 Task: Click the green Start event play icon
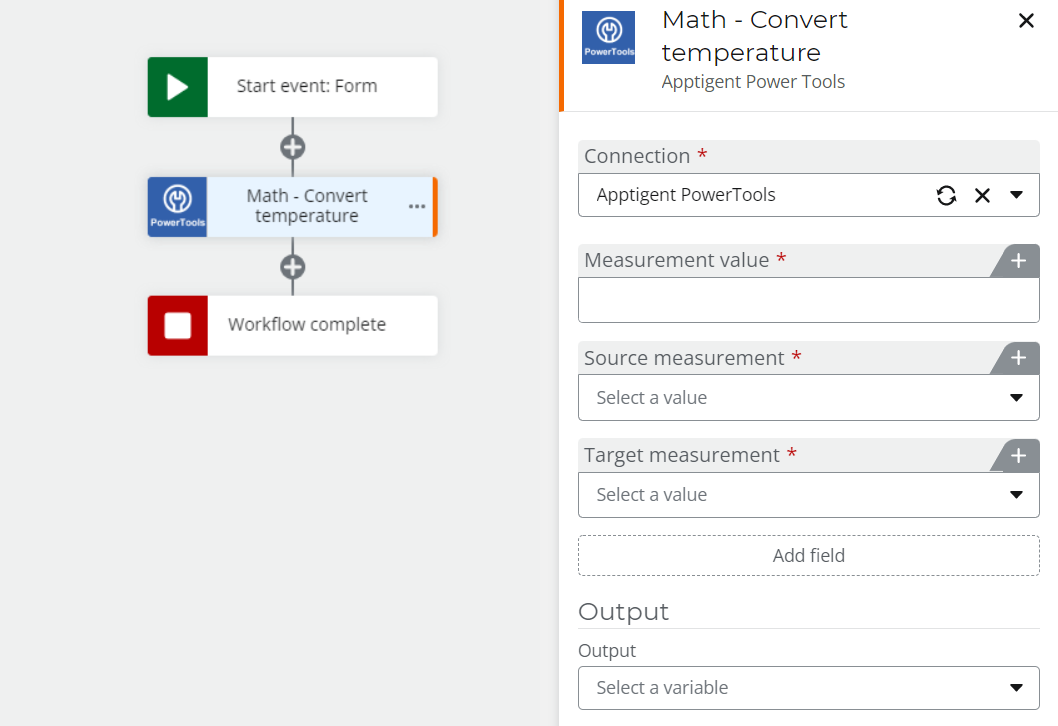pos(178,87)
